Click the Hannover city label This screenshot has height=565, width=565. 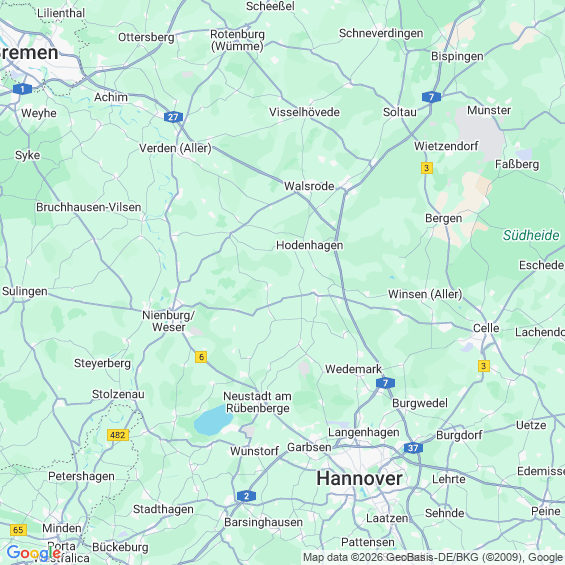360,479
